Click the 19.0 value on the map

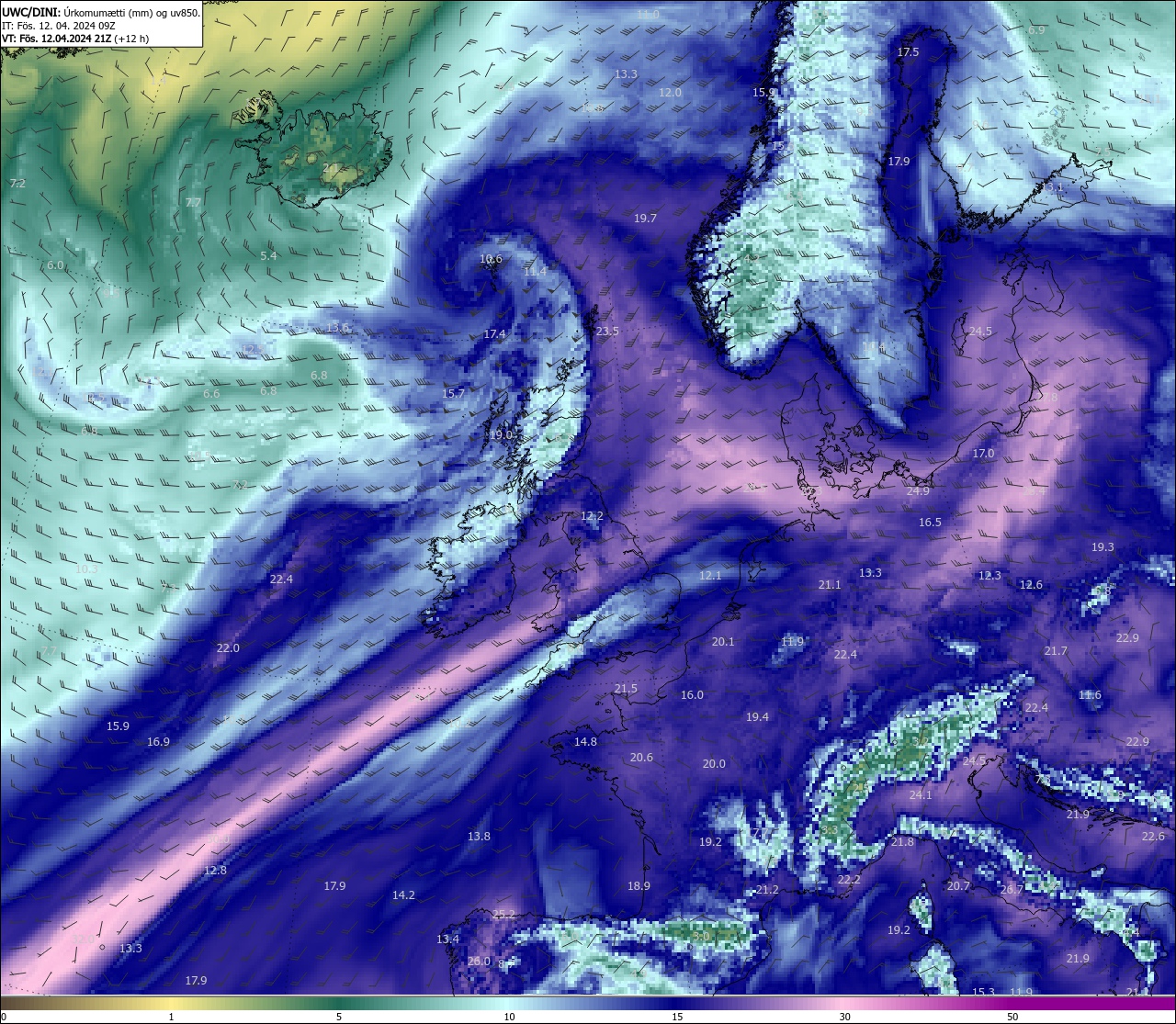(x=501, y=435)
